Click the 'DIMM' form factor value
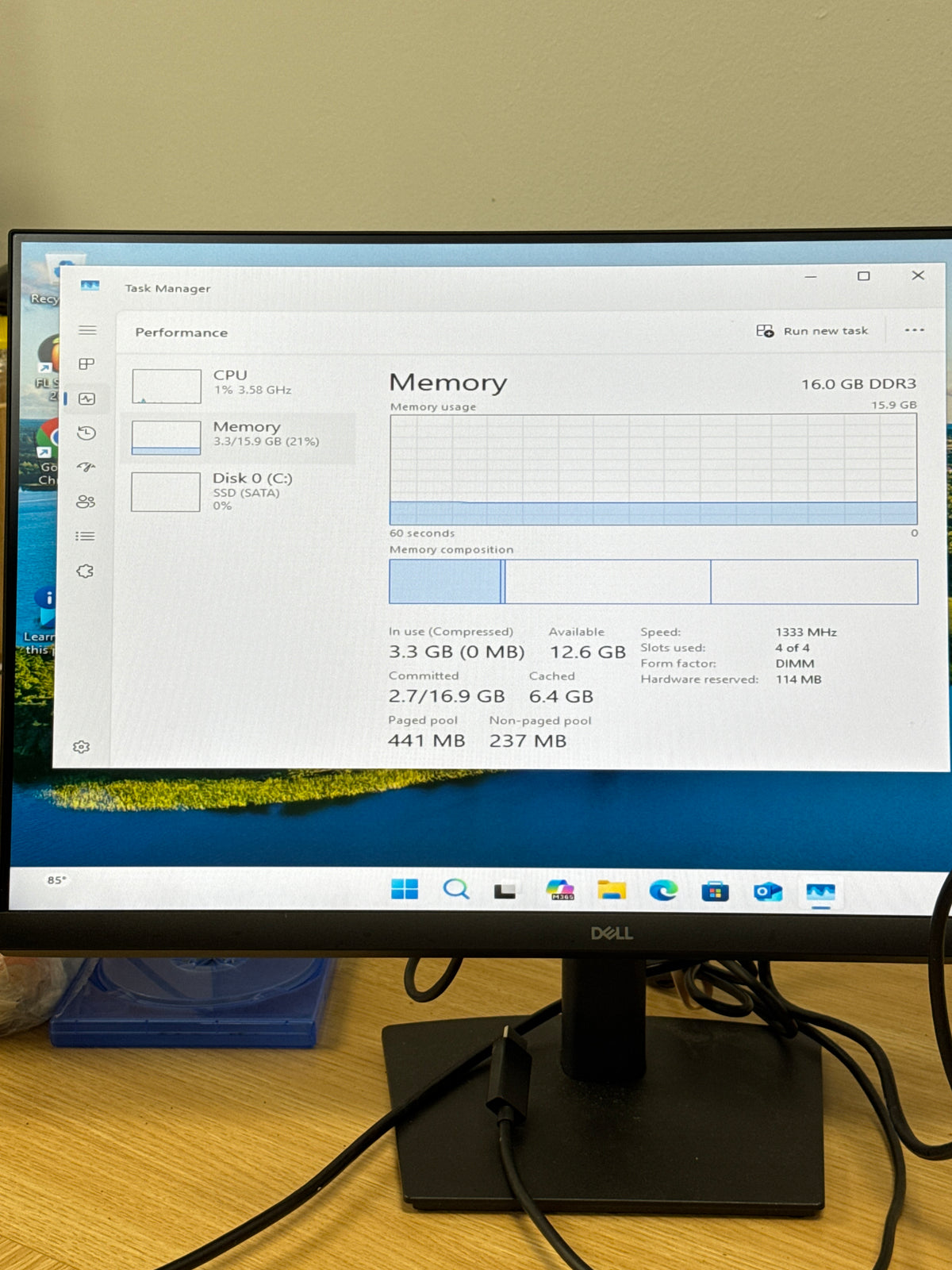This screenshot has height=1270, width=952. point(795,664)
